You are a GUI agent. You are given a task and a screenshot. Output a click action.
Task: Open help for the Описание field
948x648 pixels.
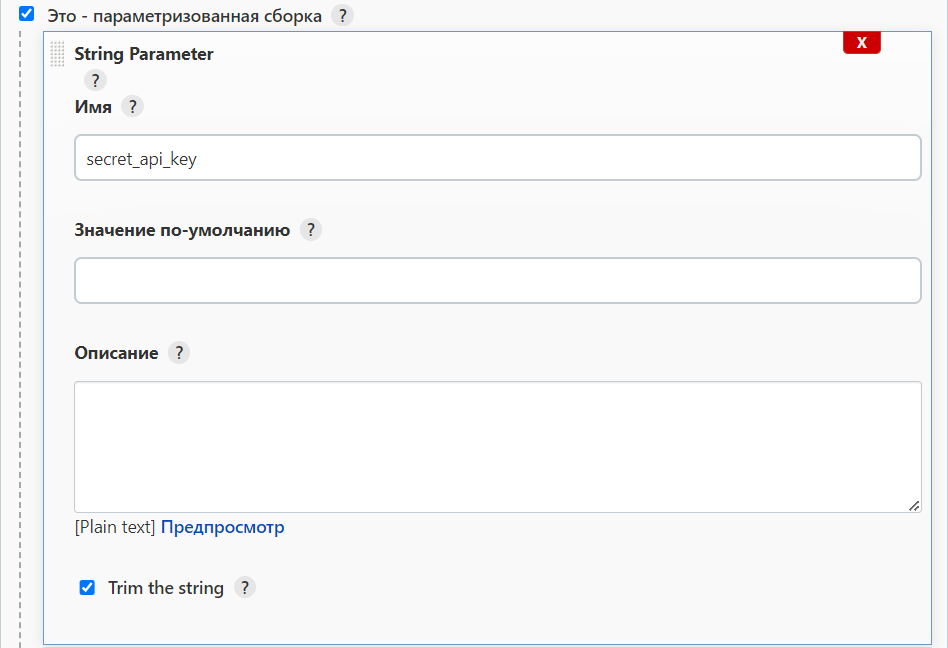(179, 352)
